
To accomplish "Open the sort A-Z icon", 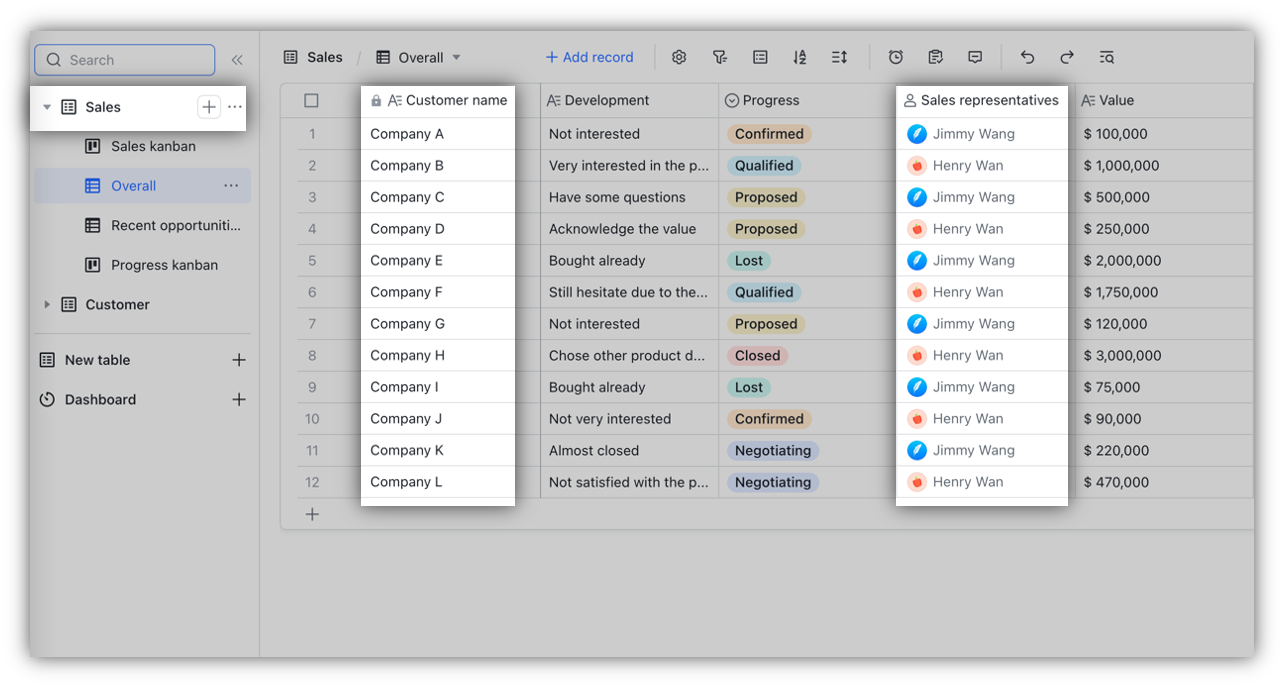I will coord(799,58).
